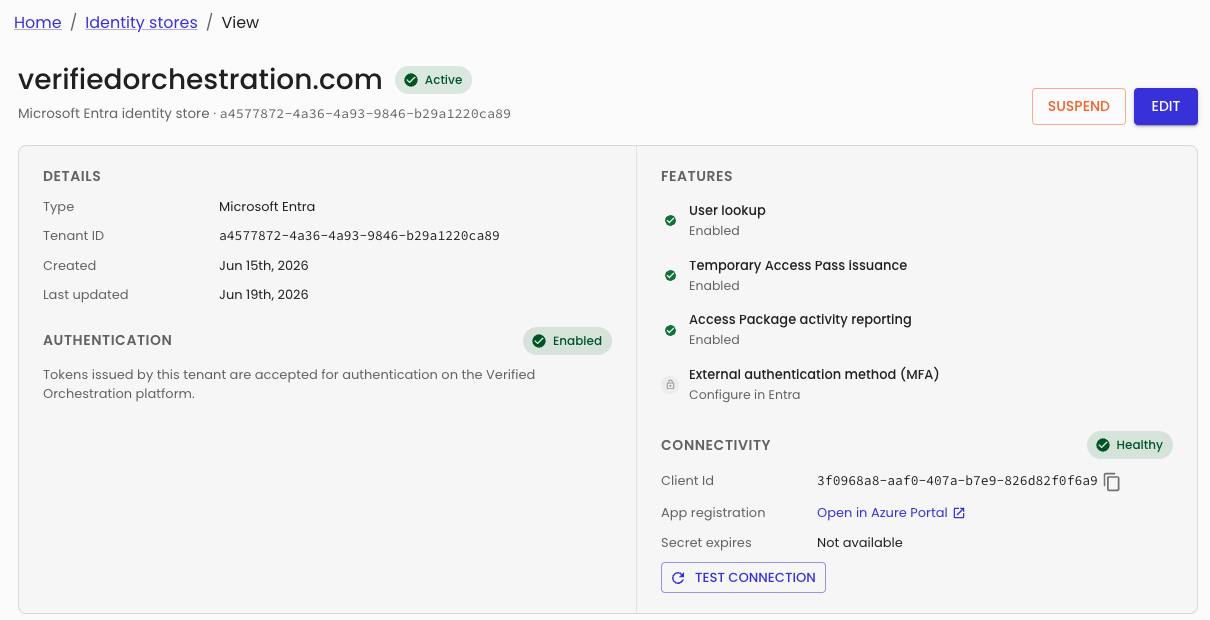This screenshot has width=1210, height=620.
Task: Click the Healthy connectivity badge
Action: [1130, 445]
